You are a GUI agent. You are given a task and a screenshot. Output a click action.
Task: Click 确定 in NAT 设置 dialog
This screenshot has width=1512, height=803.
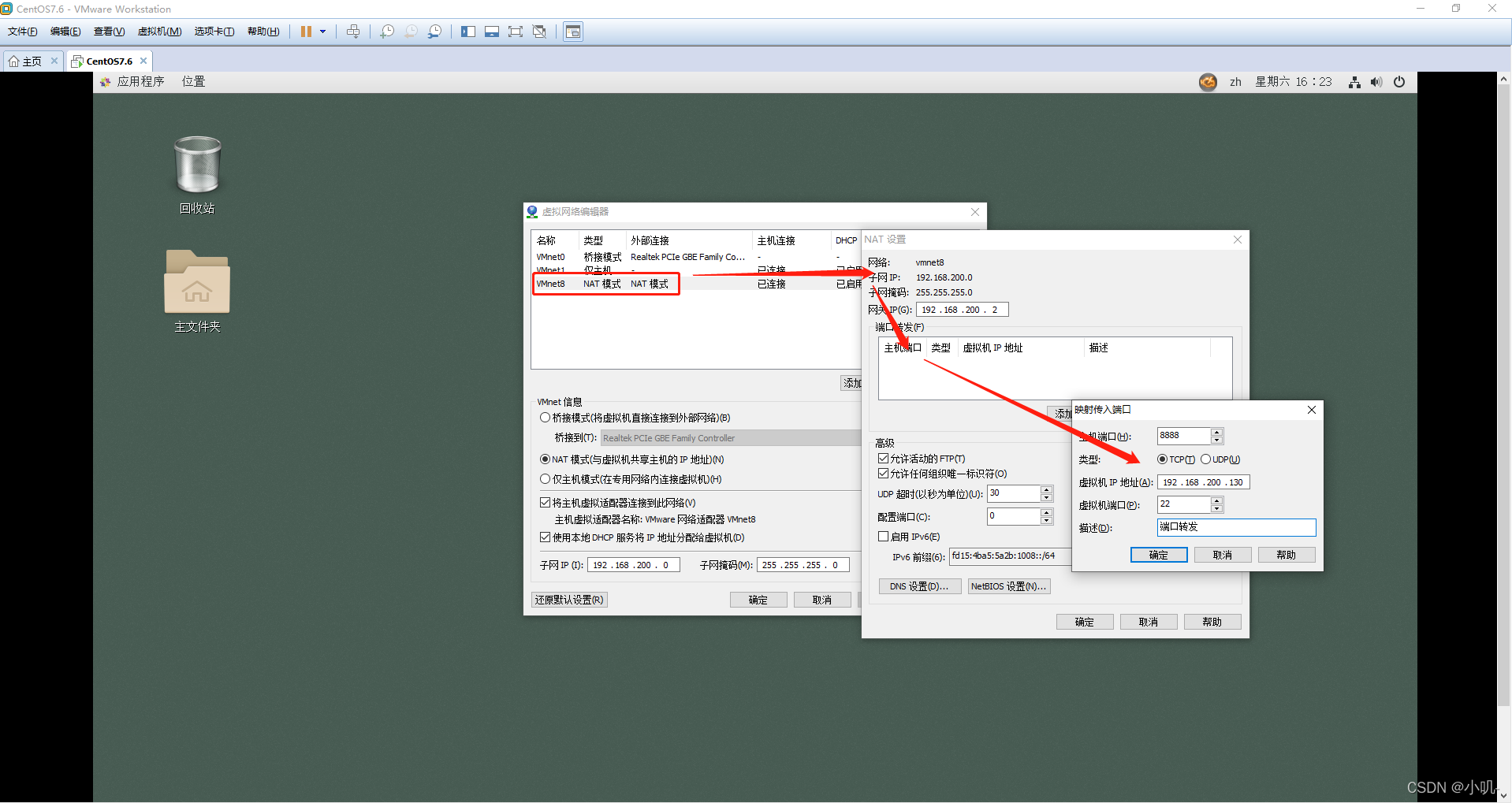[1085, 622]
